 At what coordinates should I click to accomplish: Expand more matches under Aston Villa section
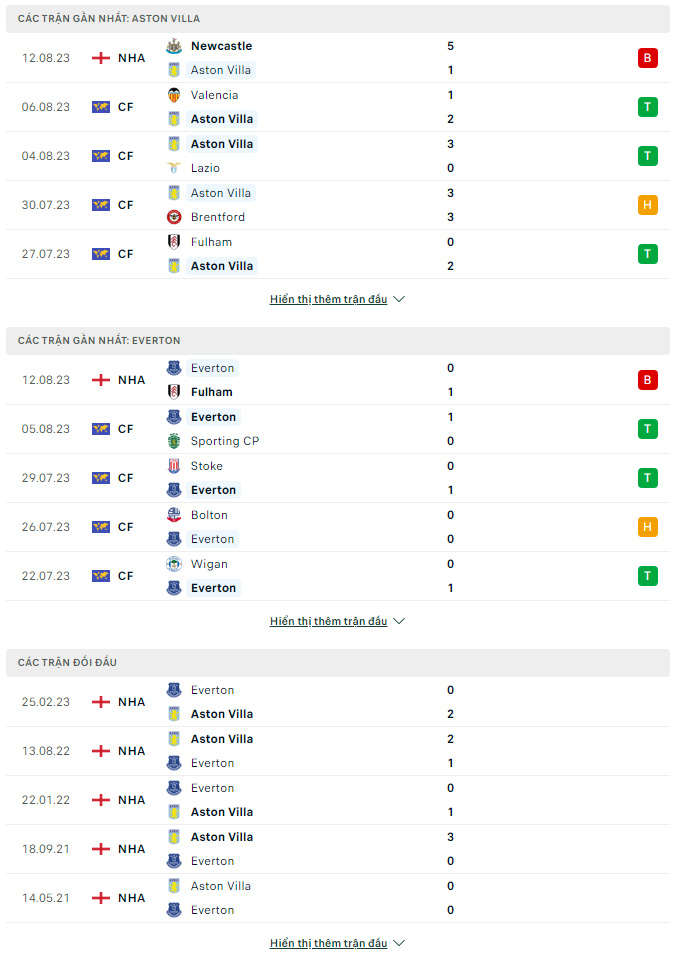(337, 299)
